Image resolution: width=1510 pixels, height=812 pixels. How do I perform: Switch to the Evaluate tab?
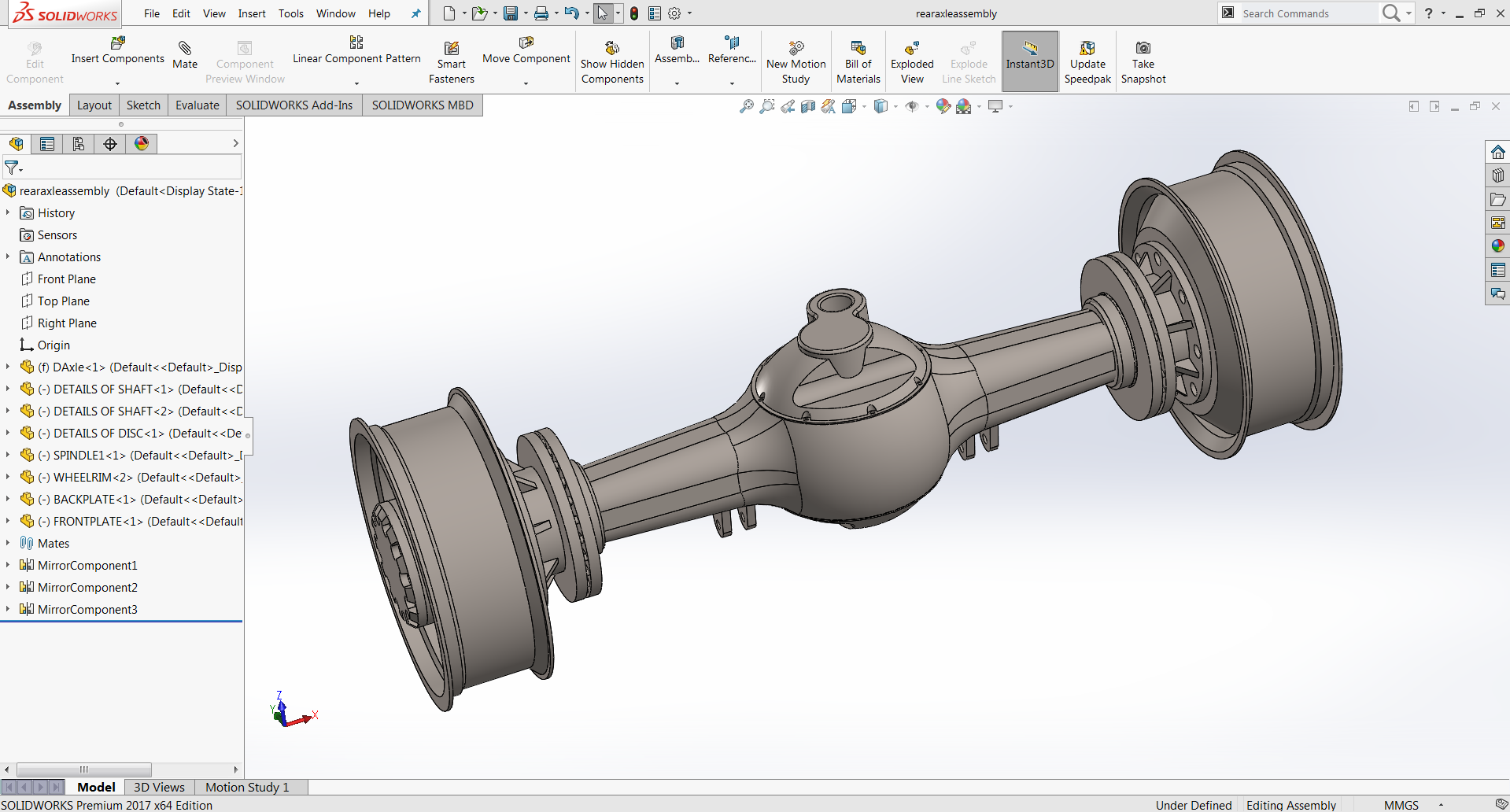197,105
